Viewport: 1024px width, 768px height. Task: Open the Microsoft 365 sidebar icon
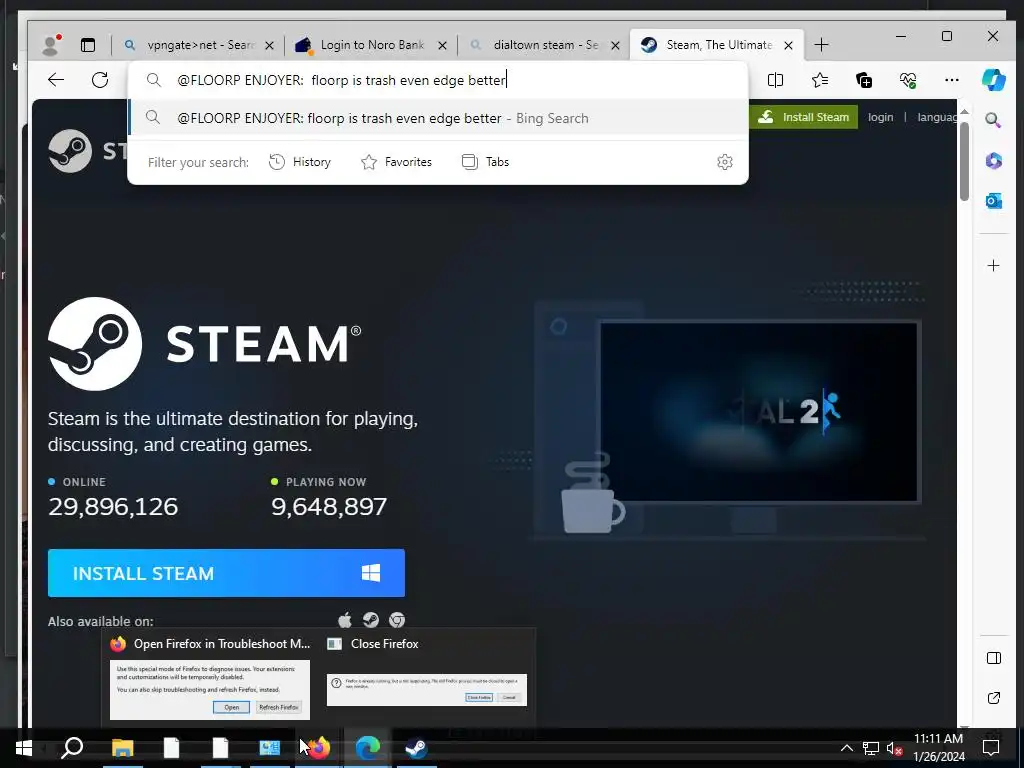click(993, 161)
